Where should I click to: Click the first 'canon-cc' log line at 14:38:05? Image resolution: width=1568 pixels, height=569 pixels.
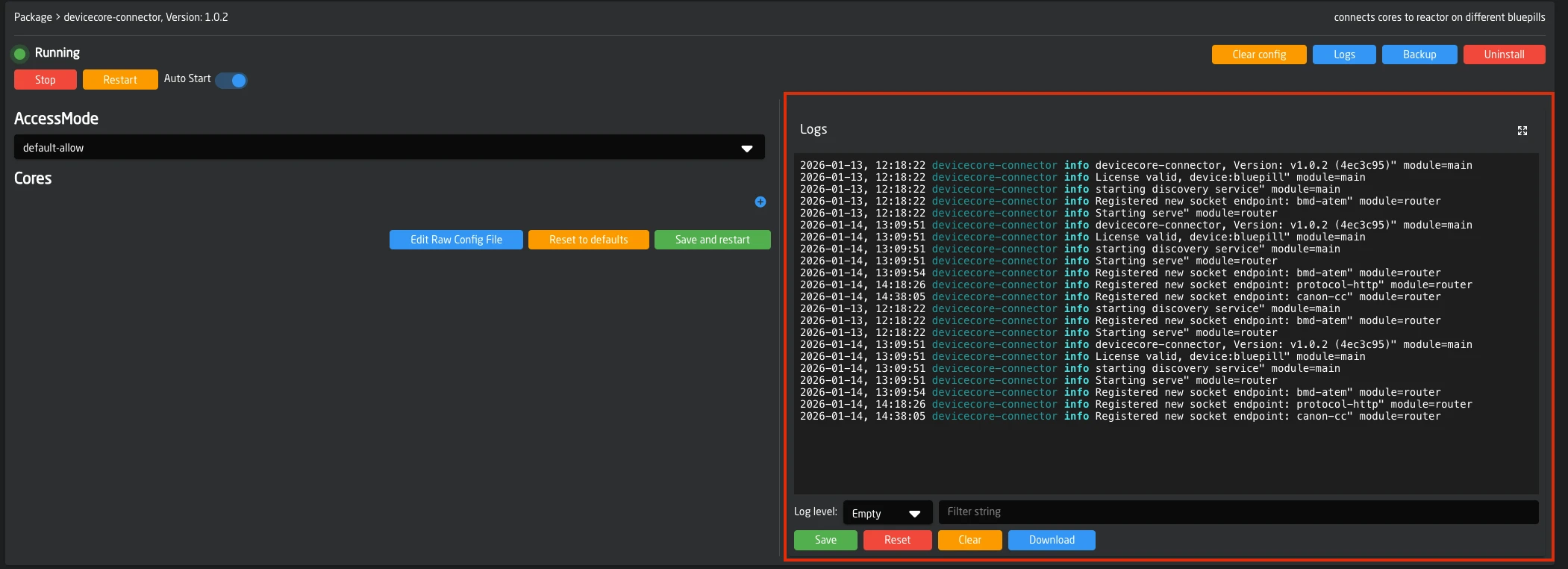tap(1120, 296)
